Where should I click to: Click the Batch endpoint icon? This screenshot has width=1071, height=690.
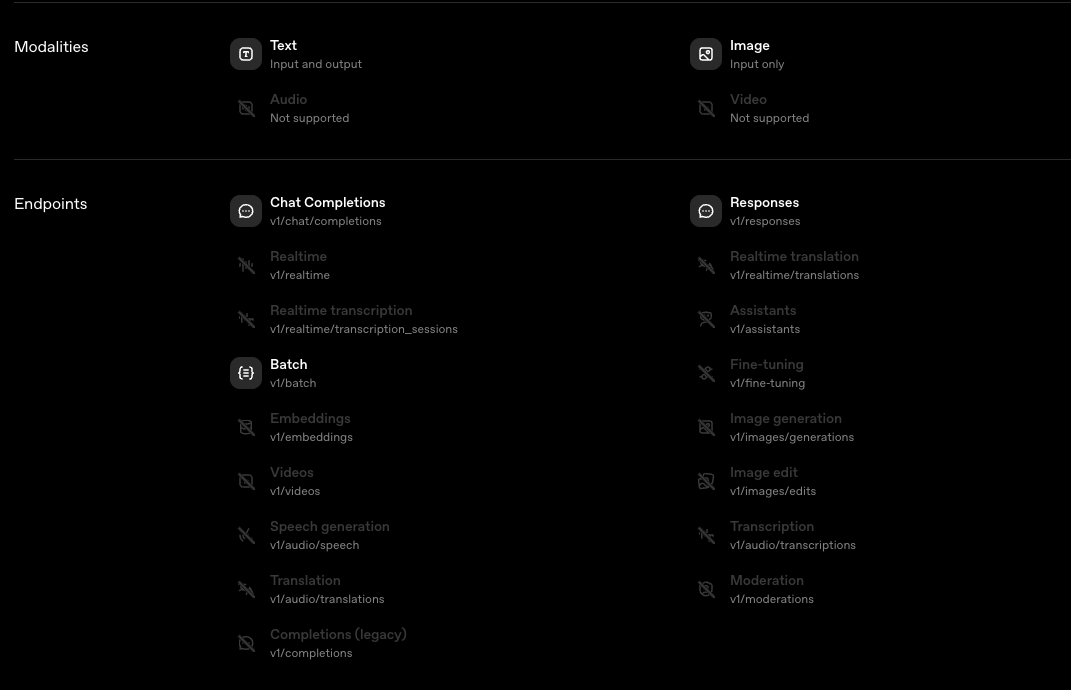(x=246, y=373)
